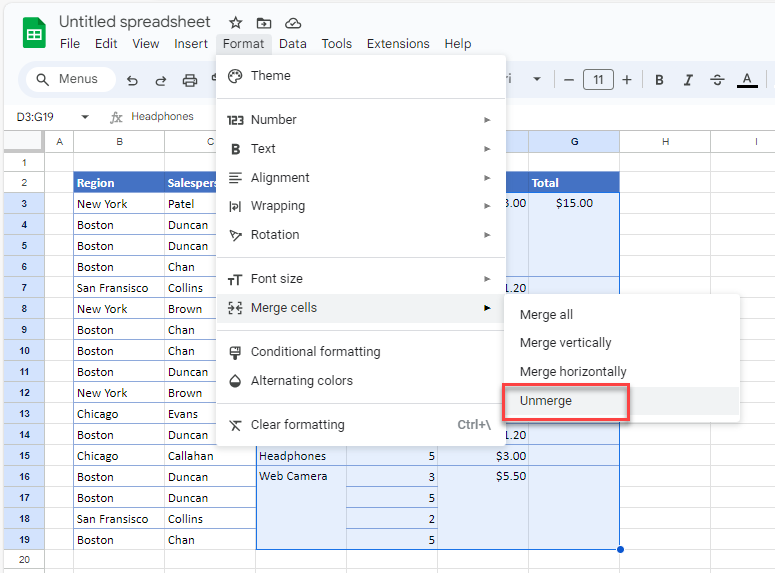This screenshot has width=775, height=573.
Task: Open the font dropdown arrow in toolbar
Action: (537, 80)
